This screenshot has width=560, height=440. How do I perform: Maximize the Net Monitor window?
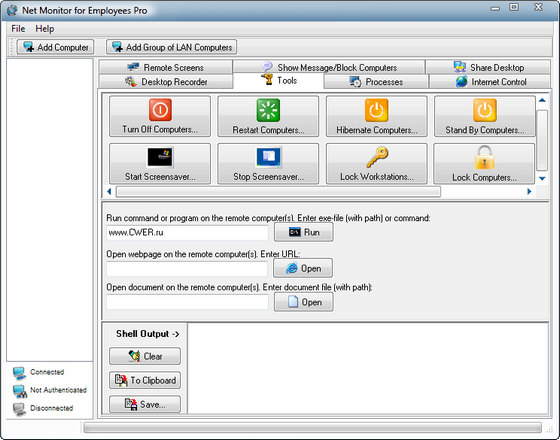point(514,7)
